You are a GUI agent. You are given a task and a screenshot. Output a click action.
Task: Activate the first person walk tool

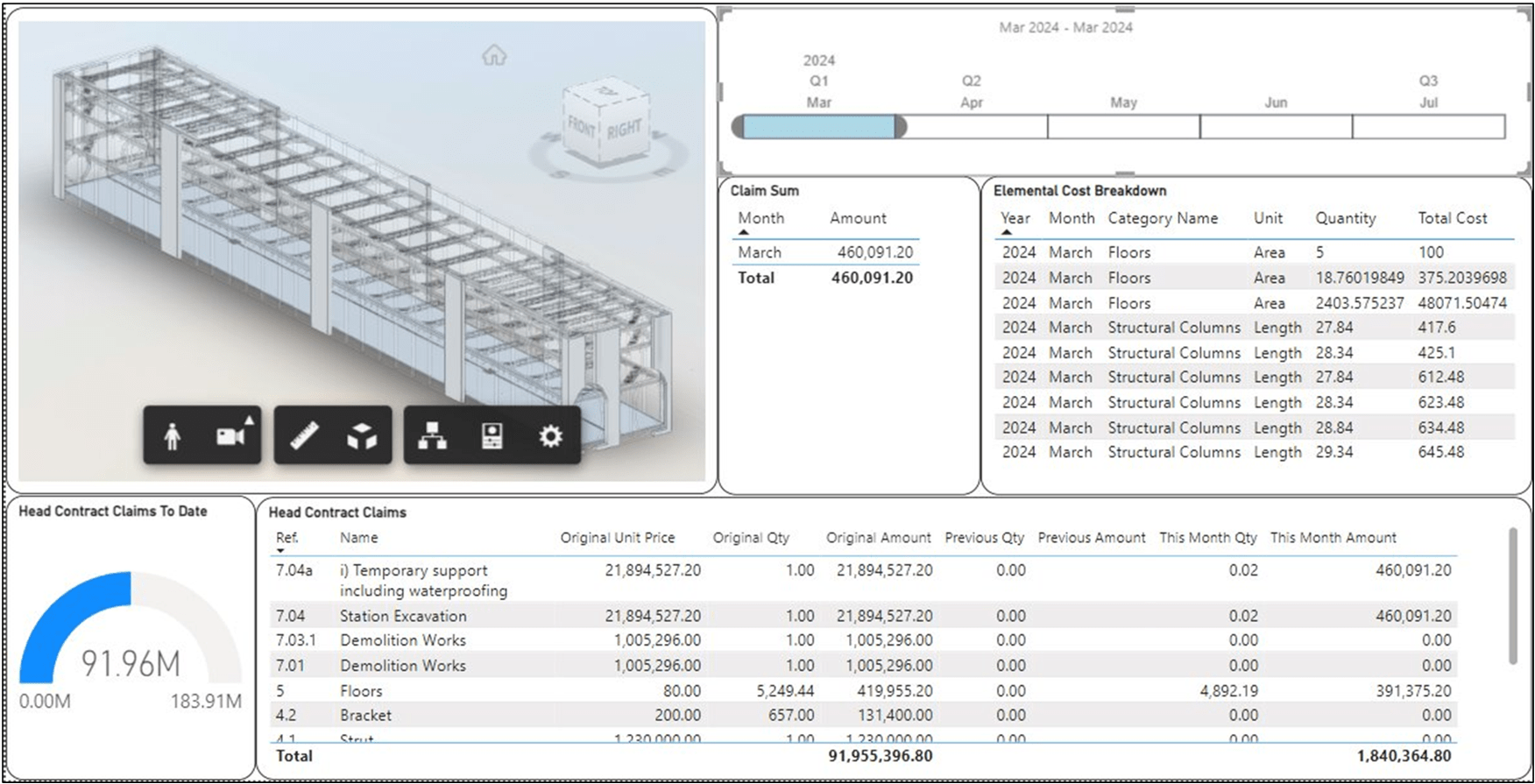pyautogui.click(x=173, y=435)
